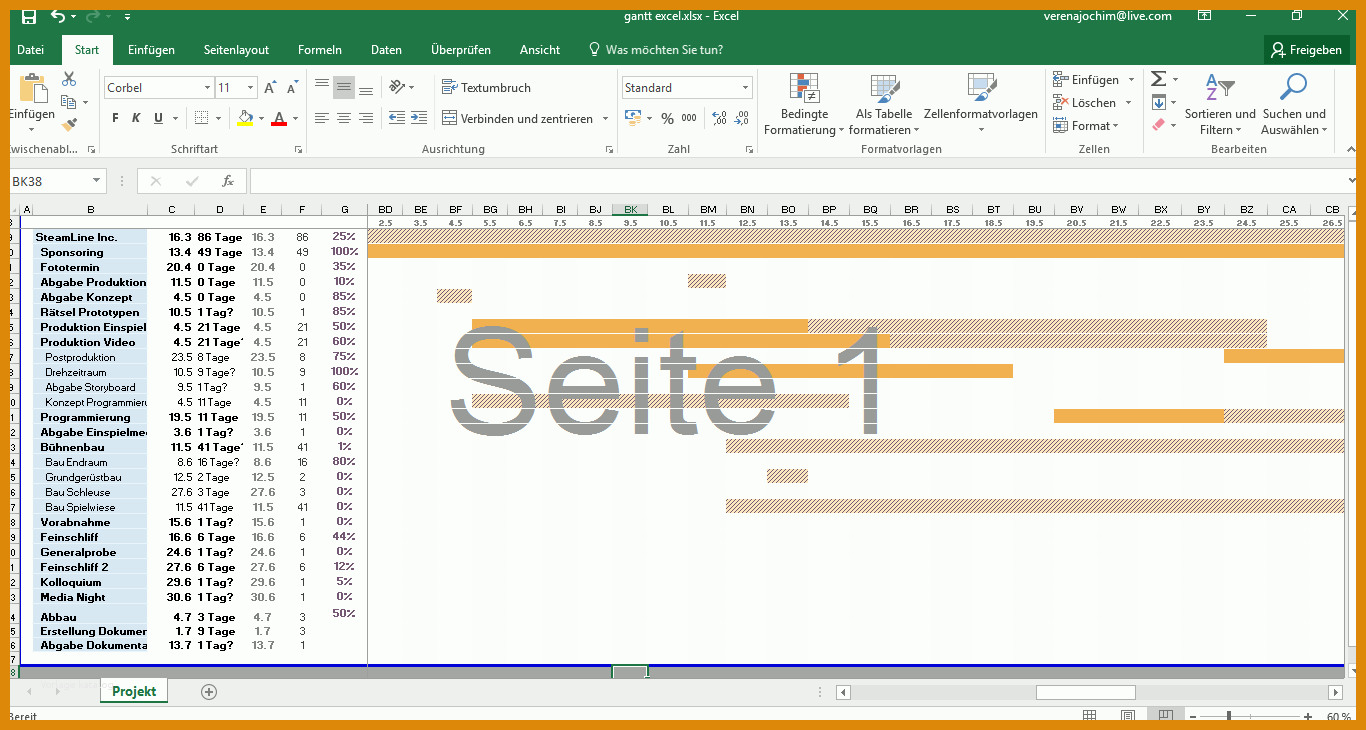This screenshot has width=1366, height=730.
Task: Toggle Textumbruch wrap text
Action: point(486,88)
